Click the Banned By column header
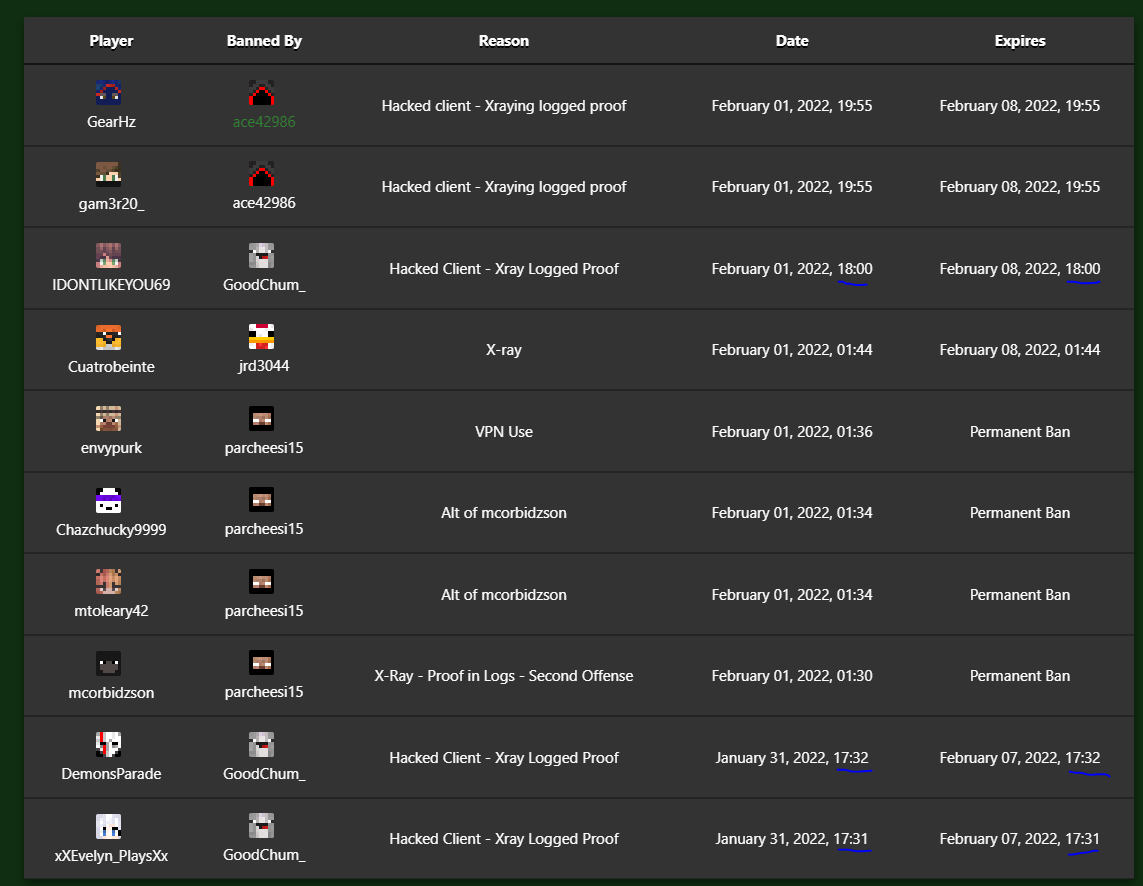The width and height of the screenshot is (1143, 886). pyautogui.click(x=264, y=41)
